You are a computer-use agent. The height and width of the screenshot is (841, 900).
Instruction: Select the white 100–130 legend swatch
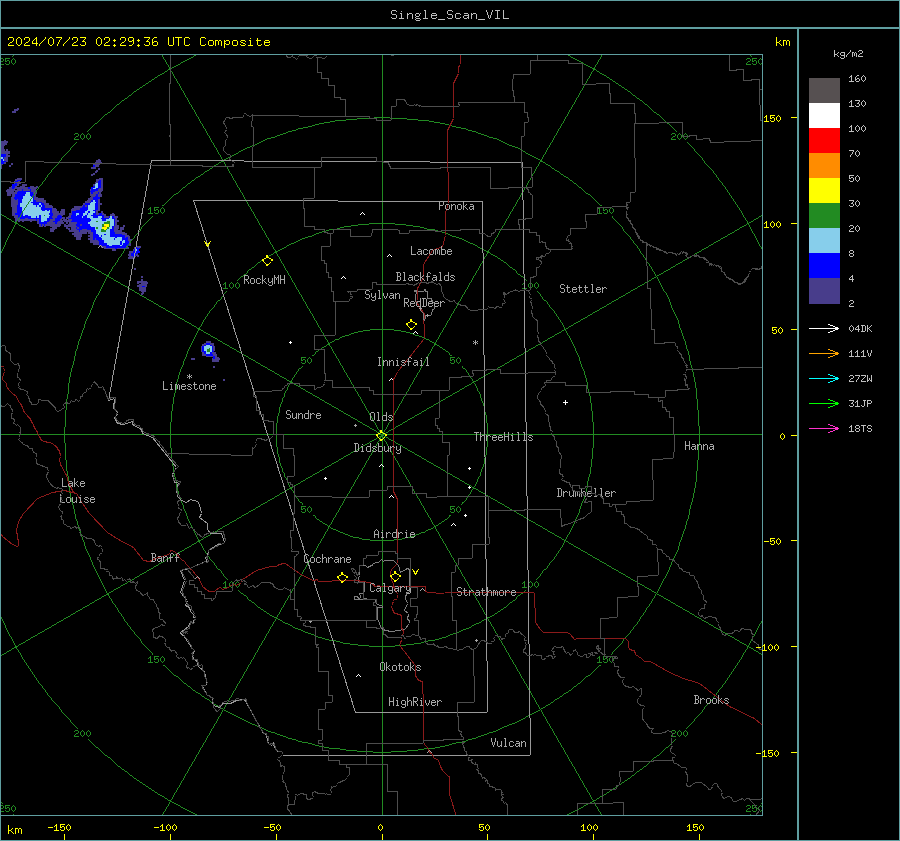(x=824, y=116)
